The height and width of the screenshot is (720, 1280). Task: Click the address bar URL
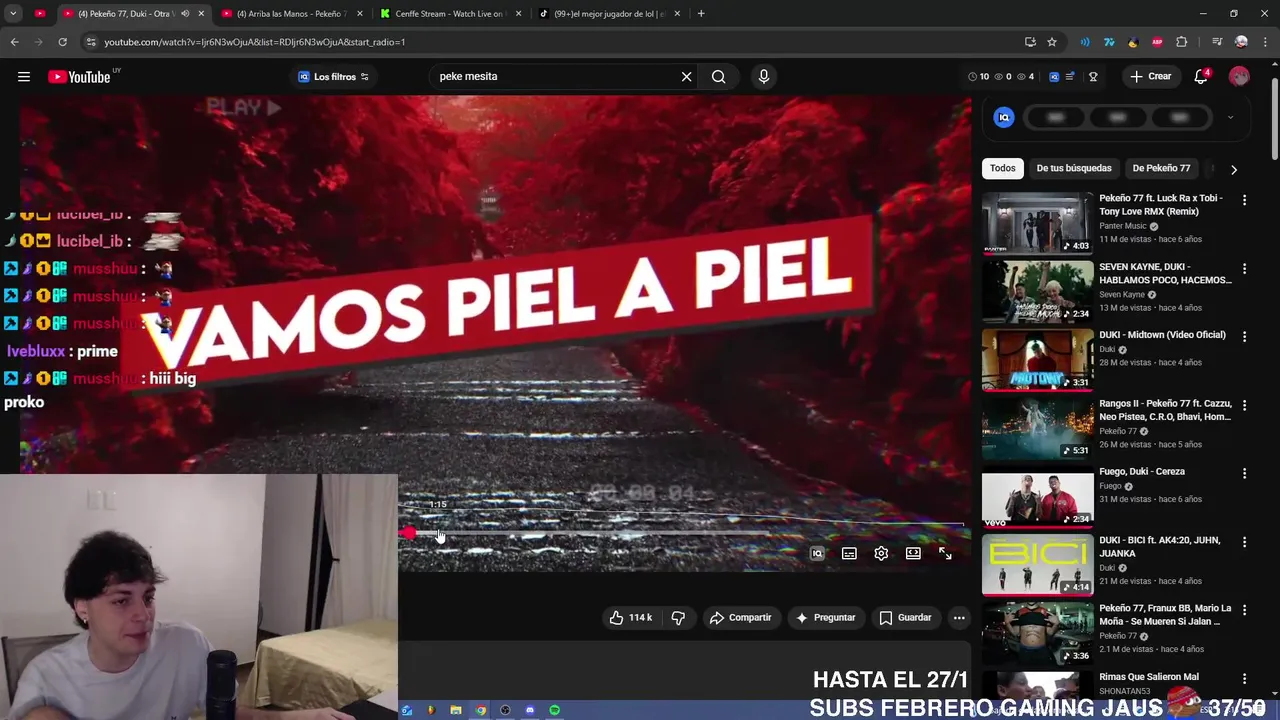click(255, 42)
